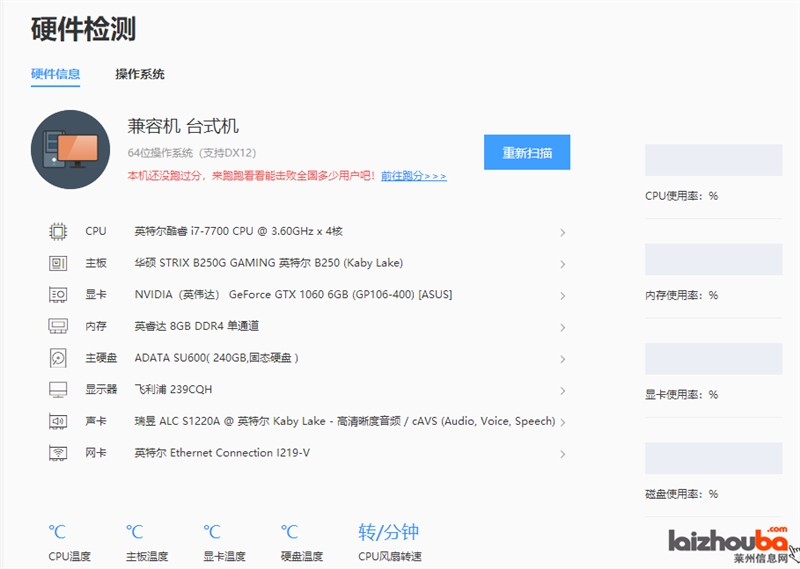The image size is (800, 569).
Task: Expand the ADATA SU600 disk row chevron
Action: 563,359
